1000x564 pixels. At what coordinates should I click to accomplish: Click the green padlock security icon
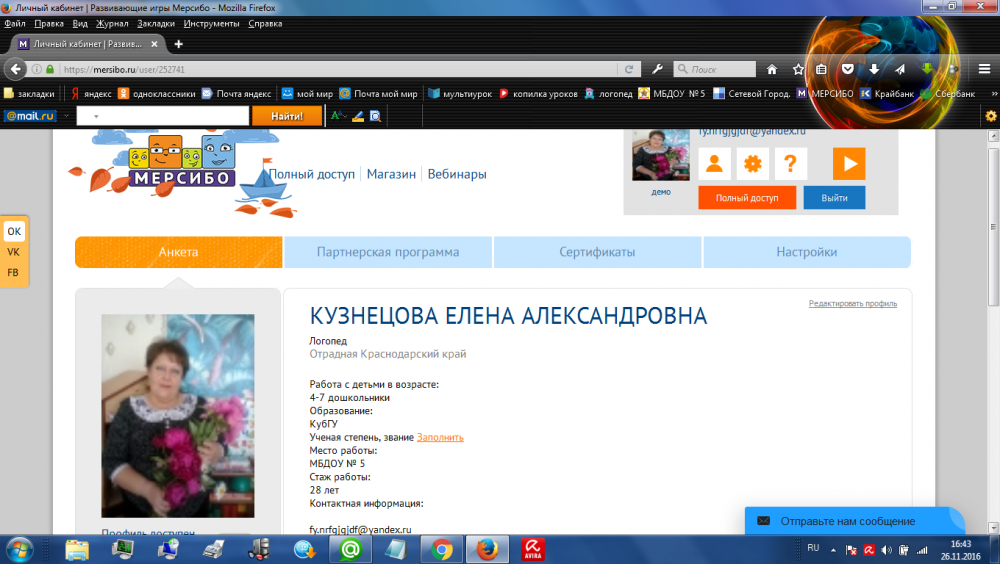click(50, 69)
